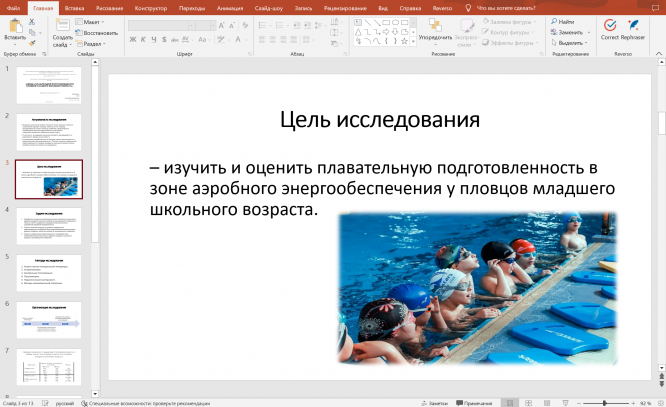Screen dimensions: 666x407
Task: Switch to the Вставка tab
Action: click(74, 7)
